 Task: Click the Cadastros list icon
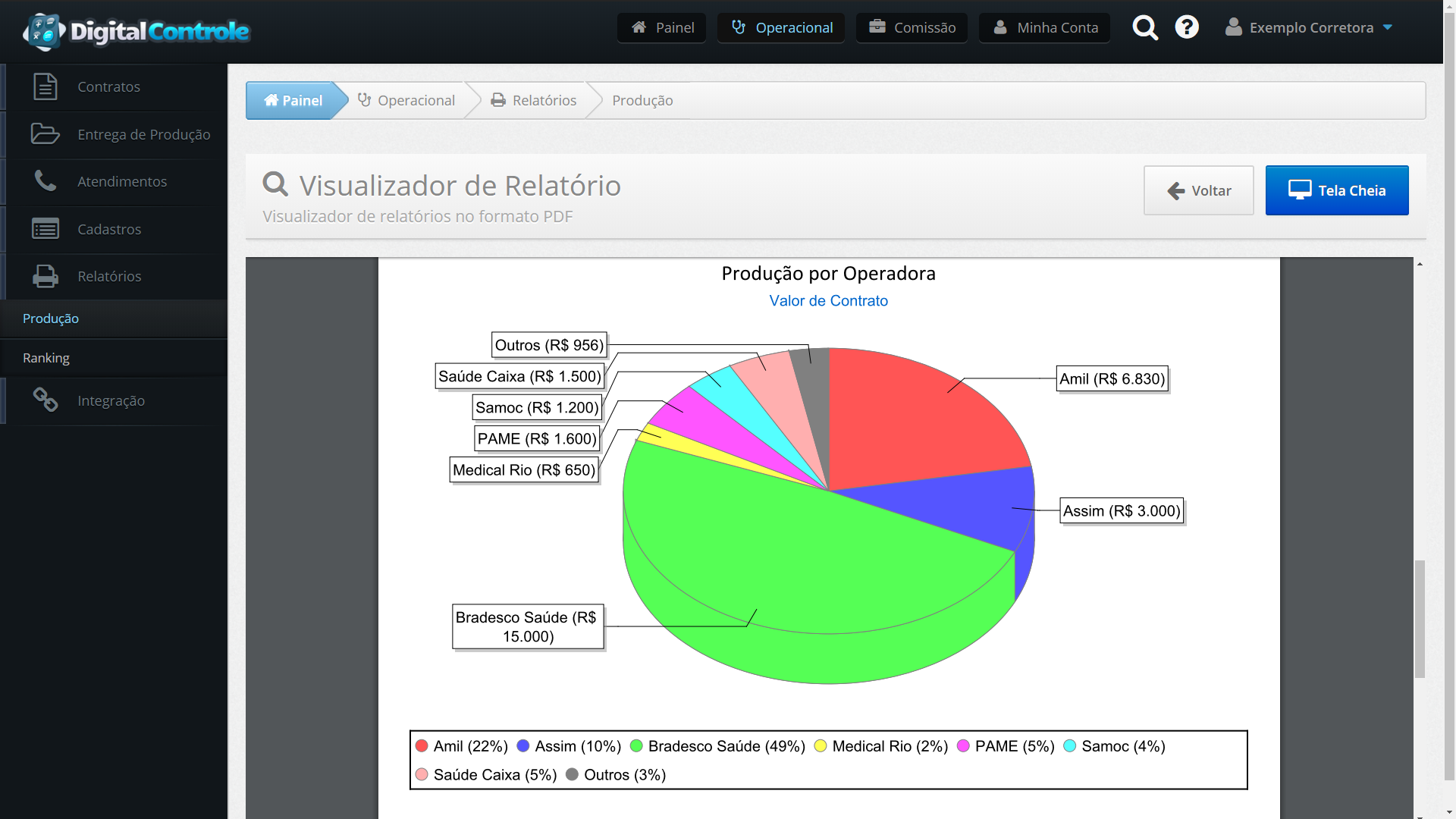45,228
